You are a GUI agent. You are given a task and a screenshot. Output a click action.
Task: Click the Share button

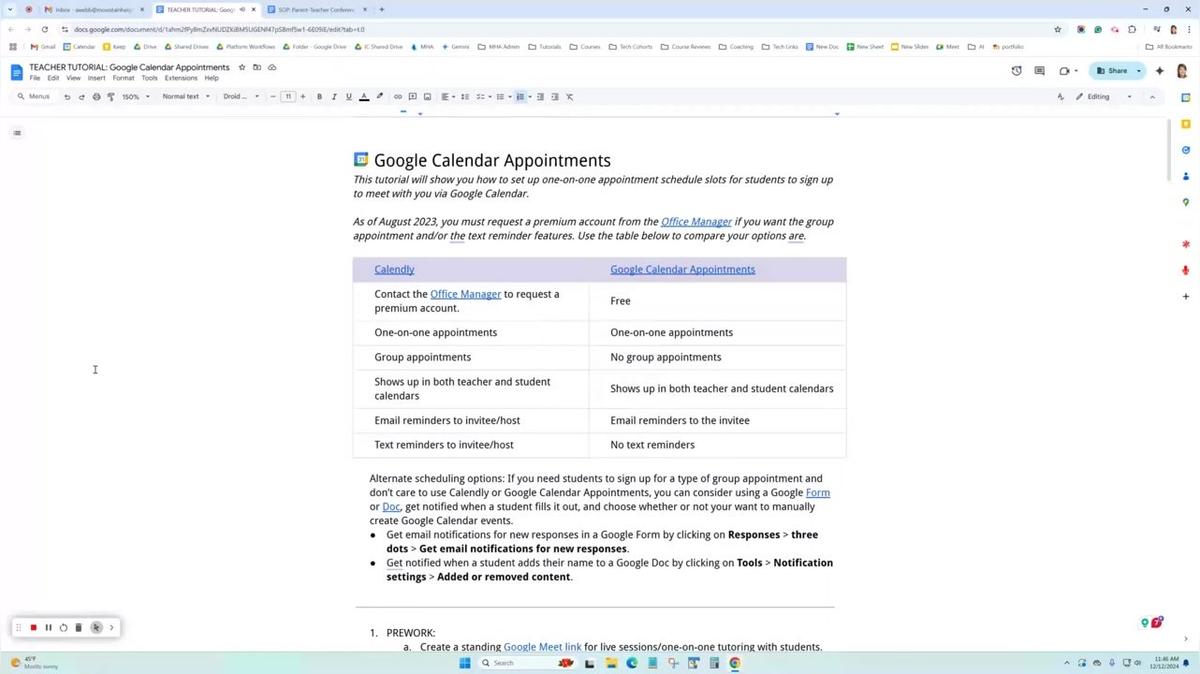pyautogui.click(x=1113, y=71)
